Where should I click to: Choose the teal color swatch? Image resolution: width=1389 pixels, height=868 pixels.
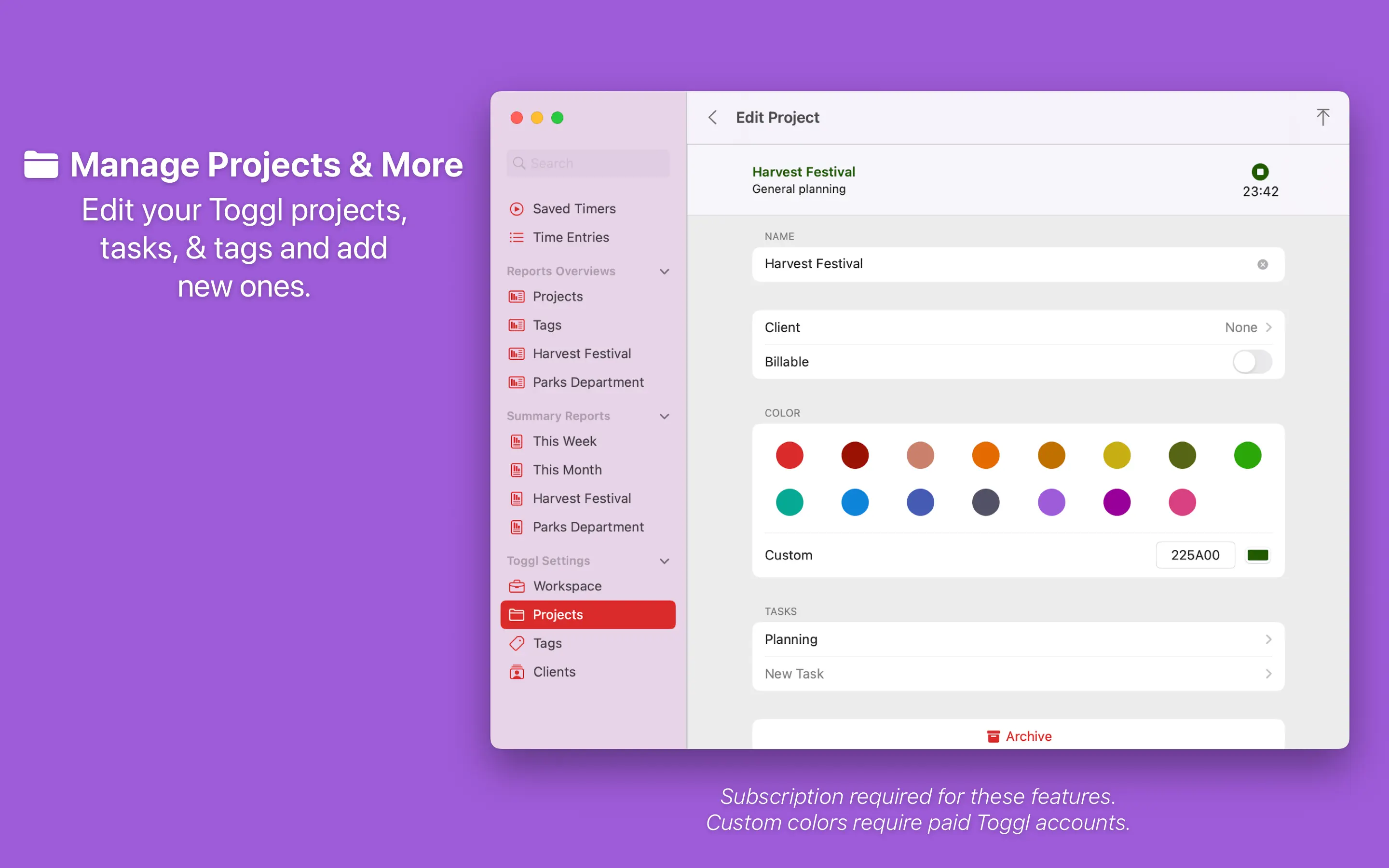[x=789, y=502]
